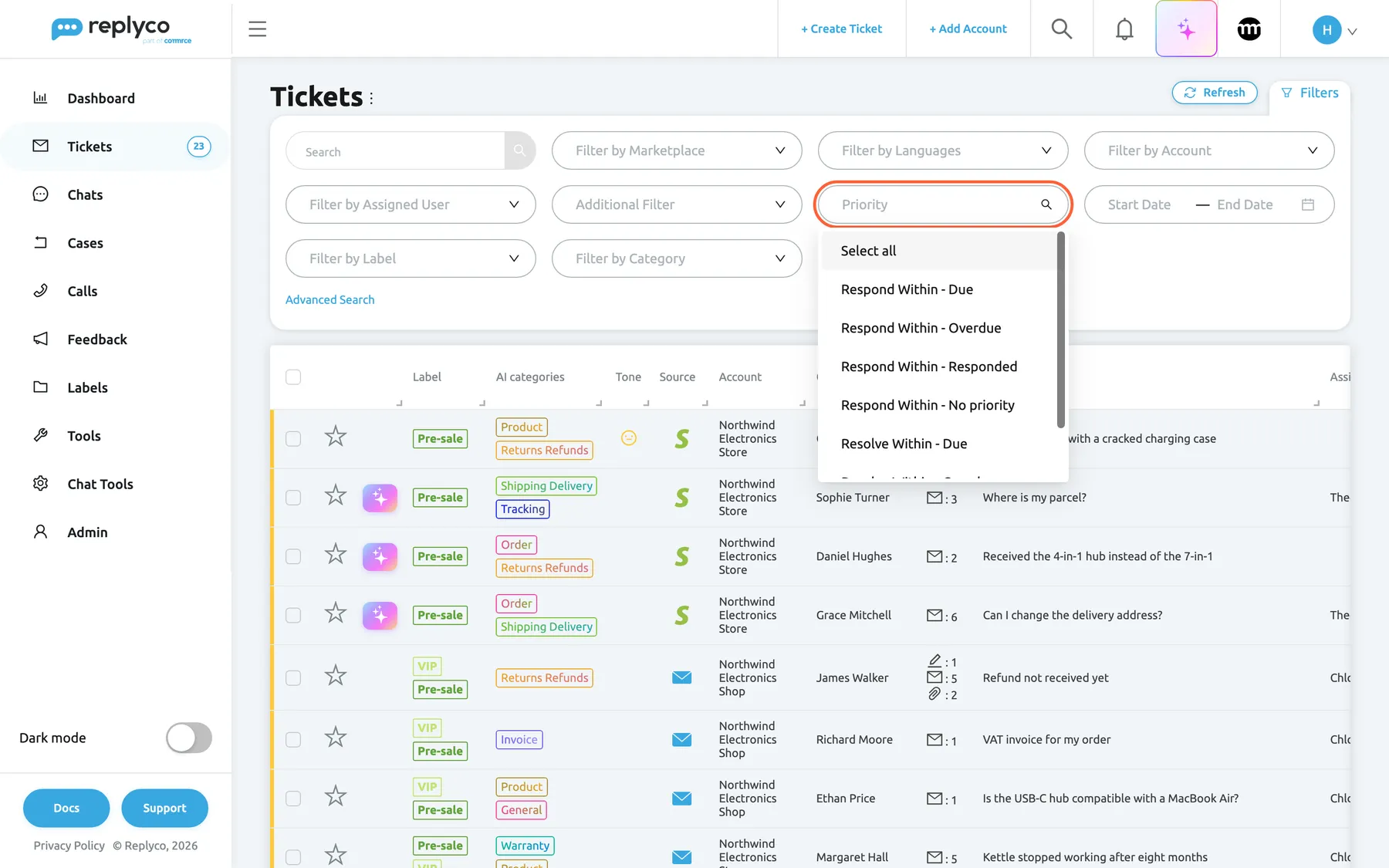Image resolution: width=1389 pixels, height=868 pixels.
Task: Click the email source icon for Richard Moore
Action: (x=681, y=739)
